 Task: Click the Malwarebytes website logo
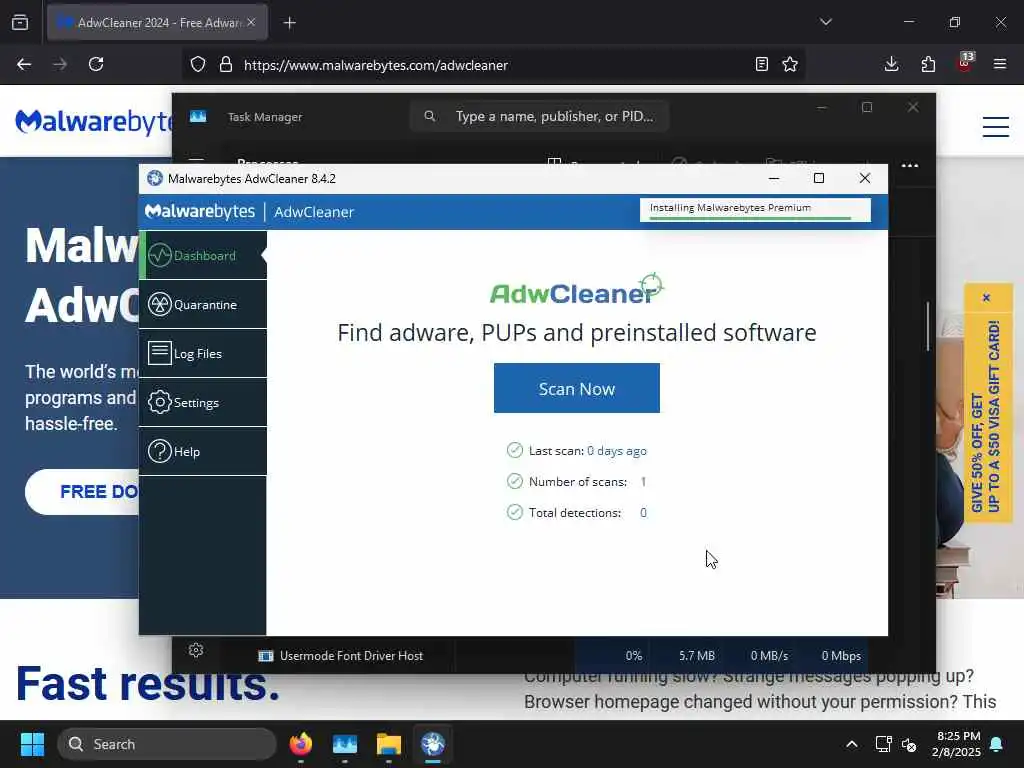(93, 122)
